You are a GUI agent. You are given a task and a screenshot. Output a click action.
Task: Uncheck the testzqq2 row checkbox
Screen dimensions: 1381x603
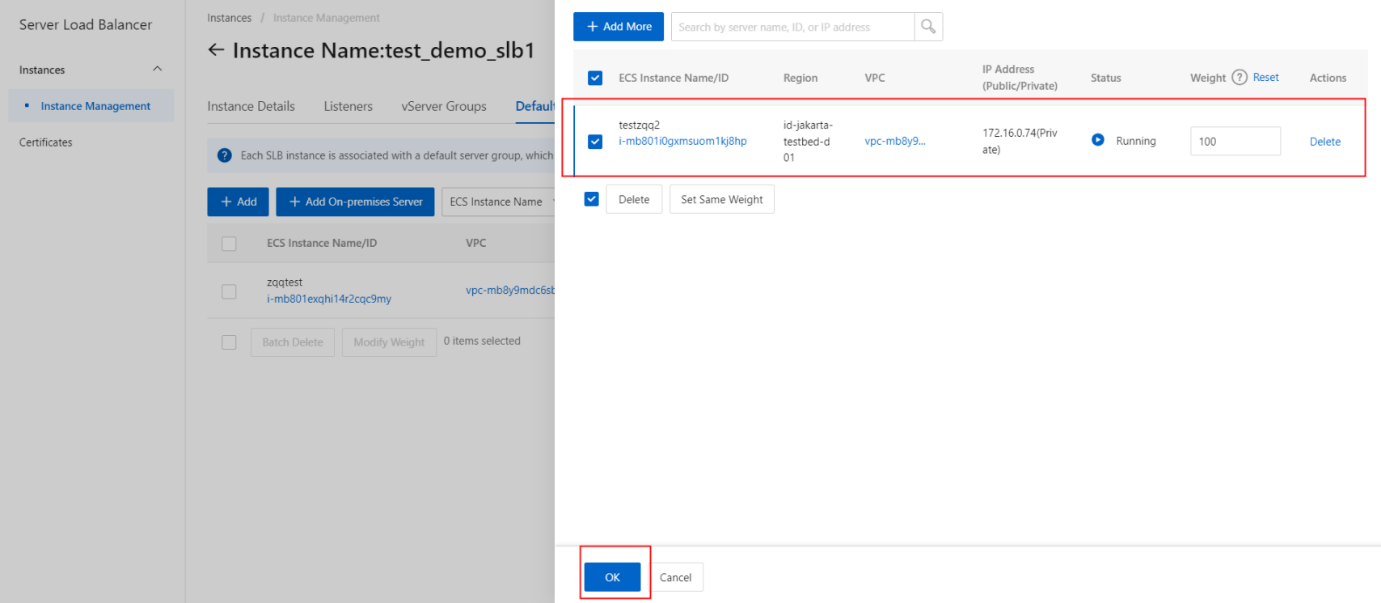click(x=595, y=142)
